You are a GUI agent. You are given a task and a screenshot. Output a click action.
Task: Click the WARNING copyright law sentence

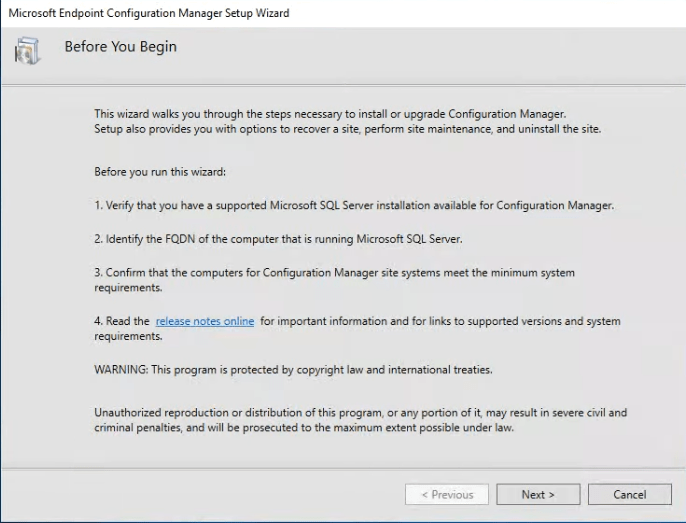pyautogui.click(x=292, y=370)
